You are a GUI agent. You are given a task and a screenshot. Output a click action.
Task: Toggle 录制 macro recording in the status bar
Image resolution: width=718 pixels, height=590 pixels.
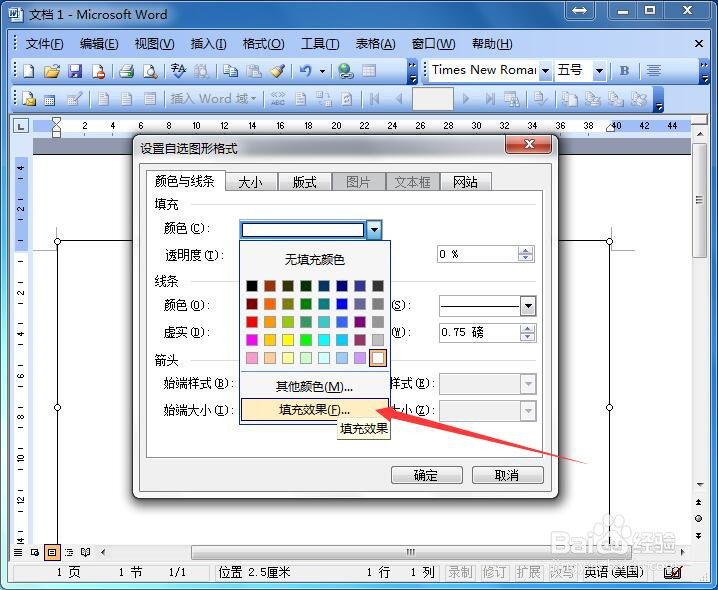pos(460,572)
